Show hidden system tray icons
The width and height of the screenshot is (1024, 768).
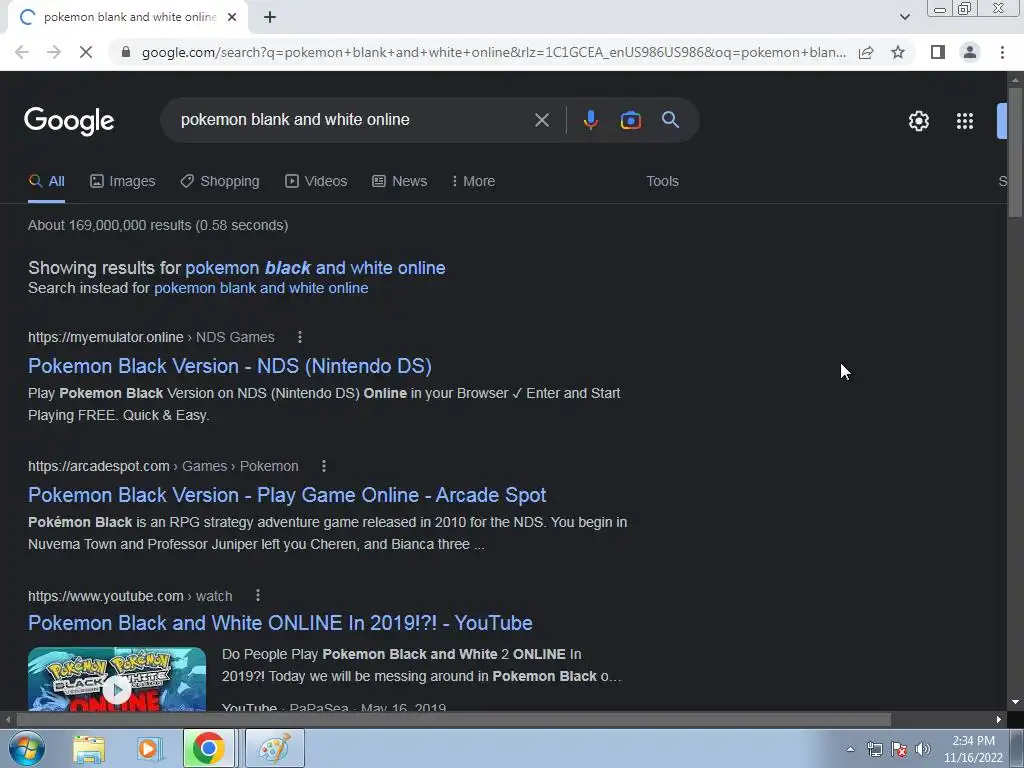[850, 749]
